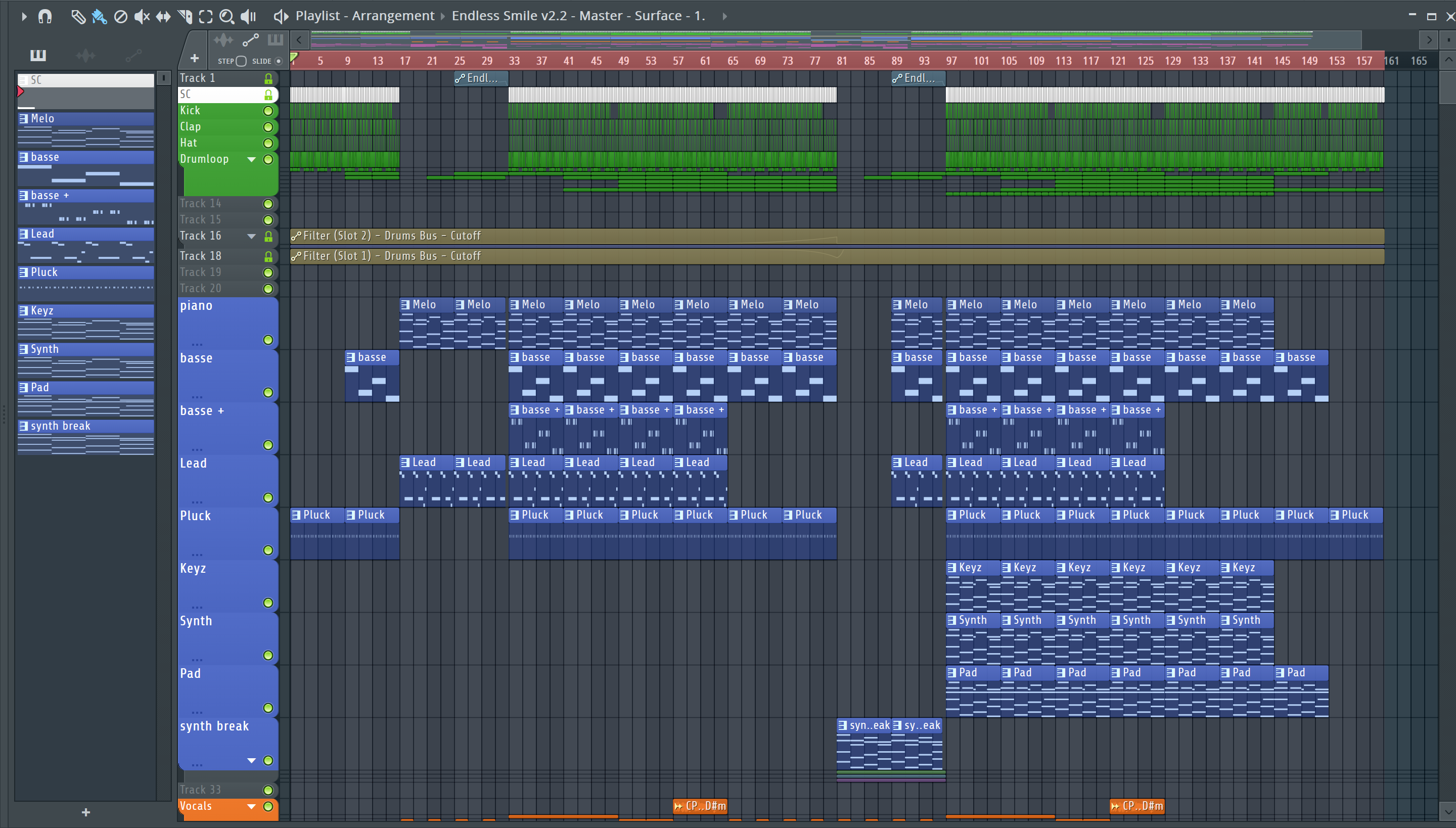Viewport: 1456px width, 828px height.
Task: Click the song overview minimap scrollbar
Action: 836,40
